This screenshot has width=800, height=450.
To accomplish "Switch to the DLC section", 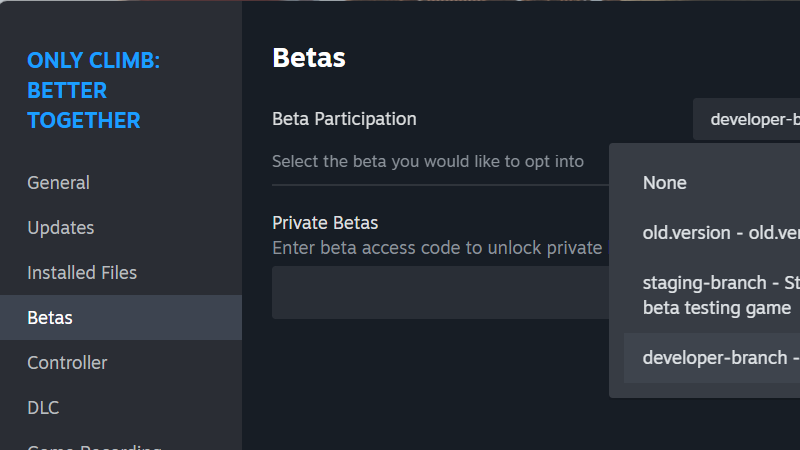I will 43,408.
